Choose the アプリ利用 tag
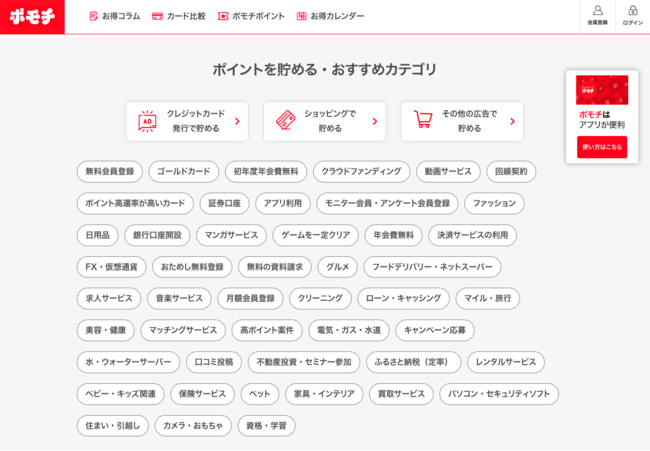Image resolution: width=650 pixels, height=451 pixels. [283, 203]
